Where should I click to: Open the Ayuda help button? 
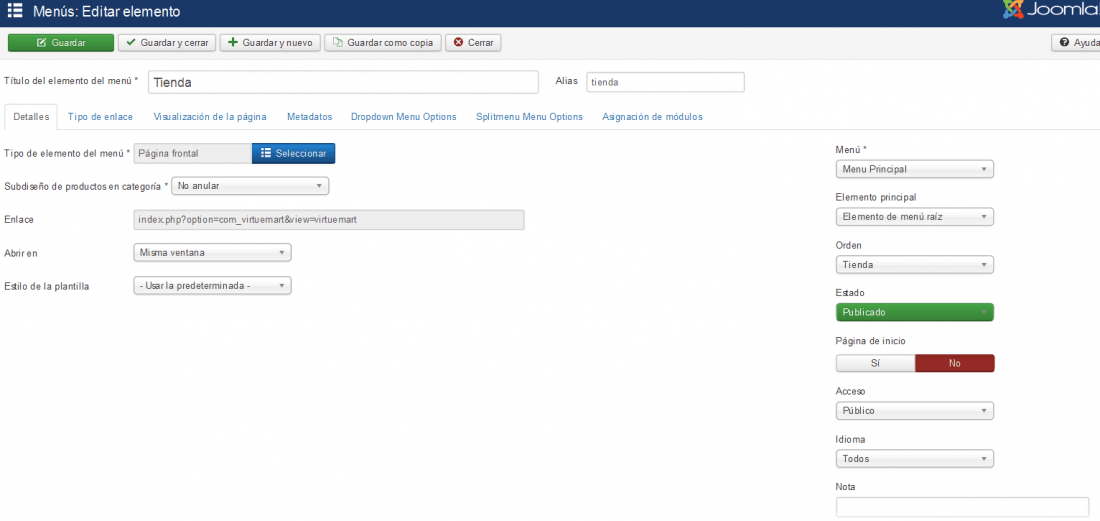(x=1076, y=43)
